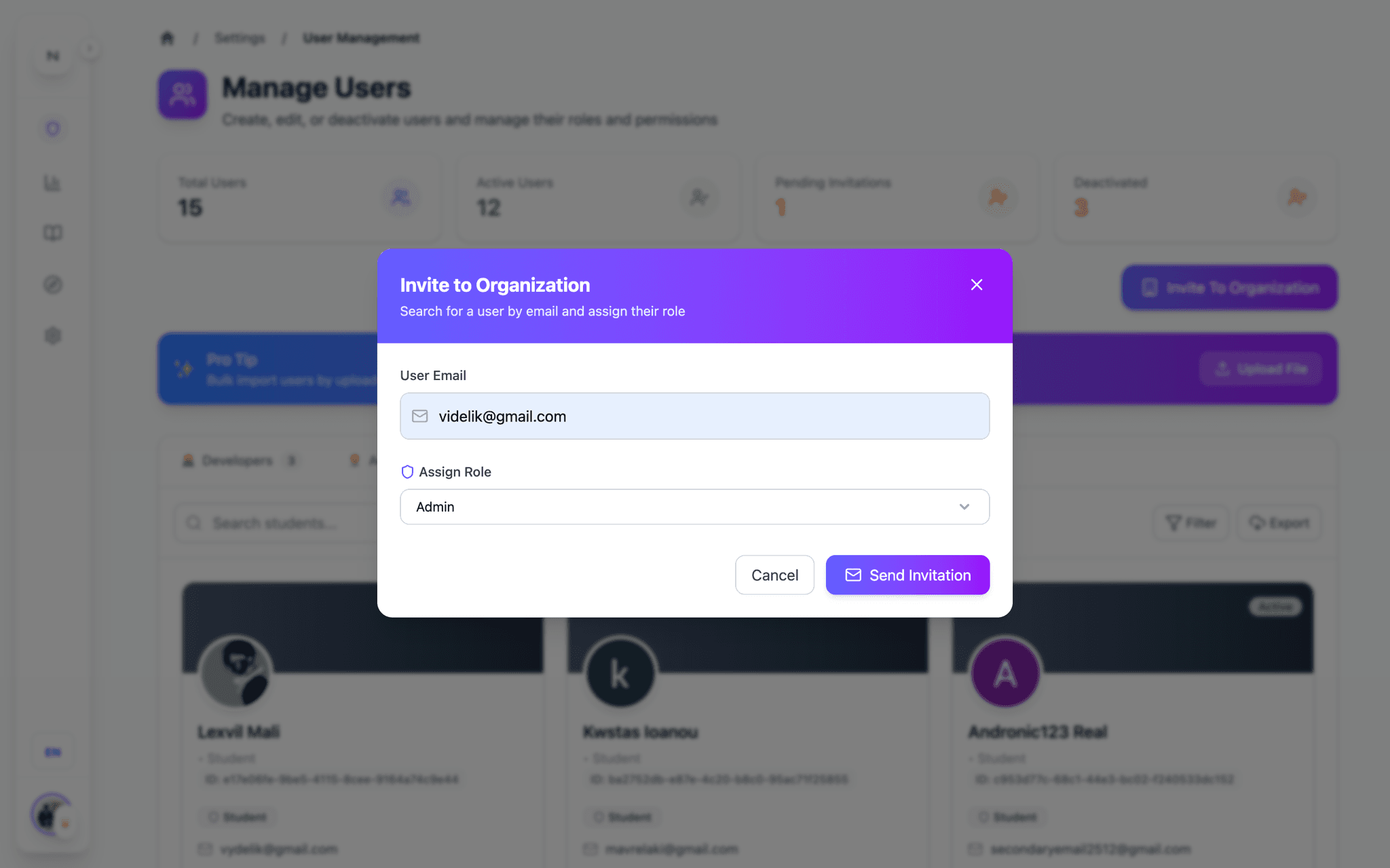Screen dimensions: 1390x868
Task: Open the settings gear icon in sidebar
Action: (52, 335)
